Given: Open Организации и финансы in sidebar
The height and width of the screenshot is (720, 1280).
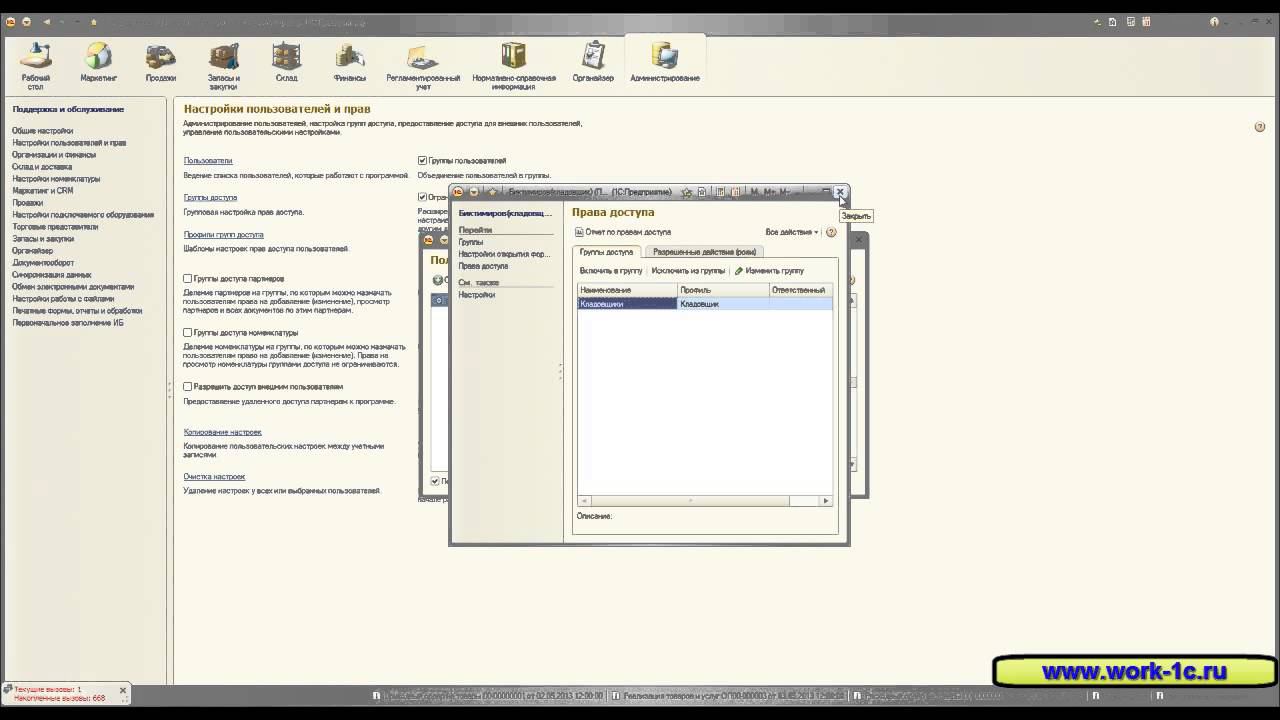Looking at the screenshot, I should click(x=54, y=155).
